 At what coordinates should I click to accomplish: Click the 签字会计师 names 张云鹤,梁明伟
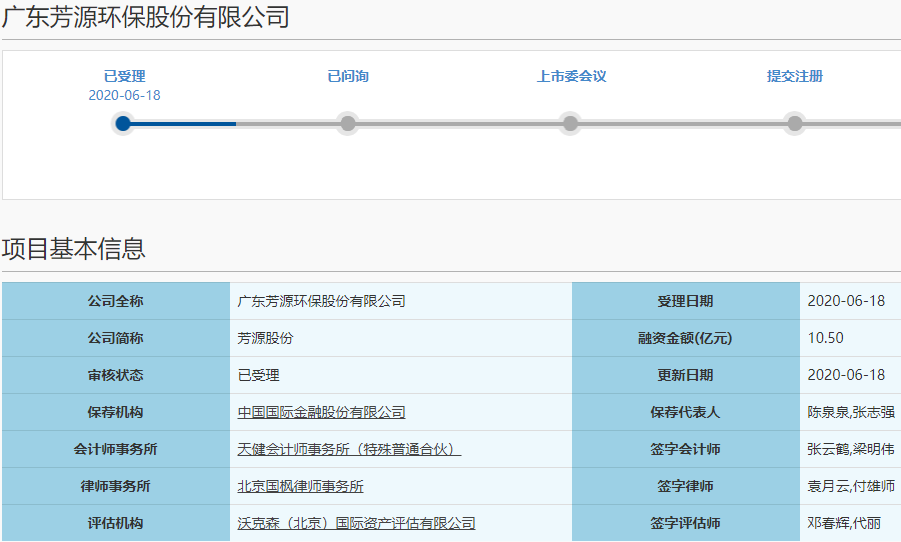coord(851,449)
